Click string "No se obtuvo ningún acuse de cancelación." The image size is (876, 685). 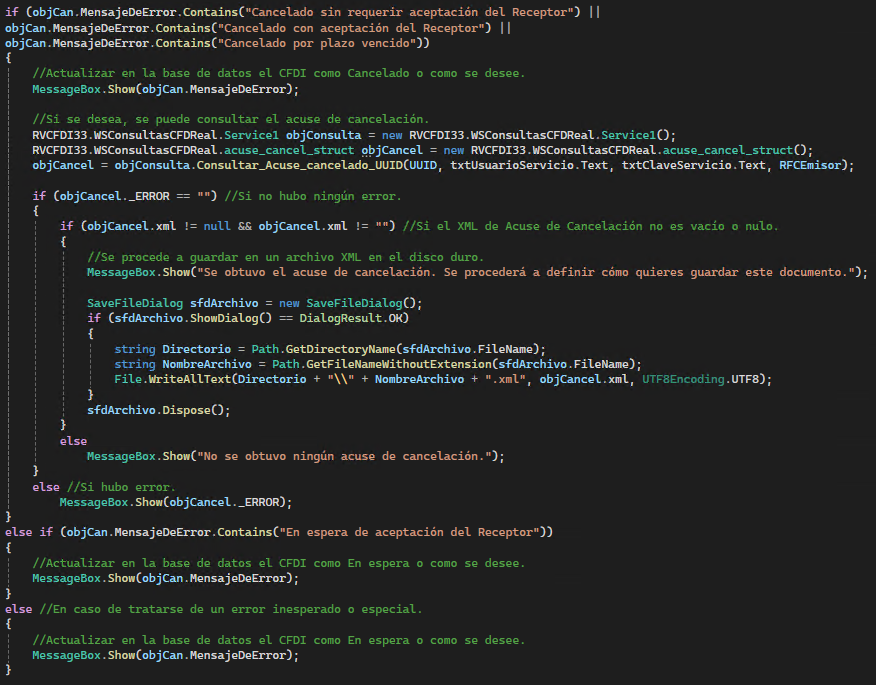344,456
